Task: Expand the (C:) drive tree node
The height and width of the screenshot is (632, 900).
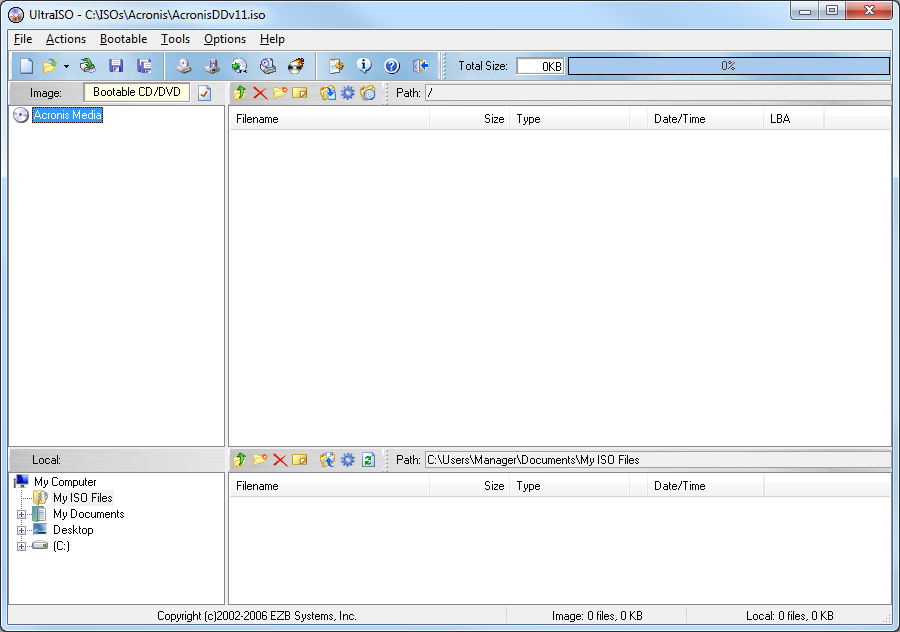Action: click(21, 546)
